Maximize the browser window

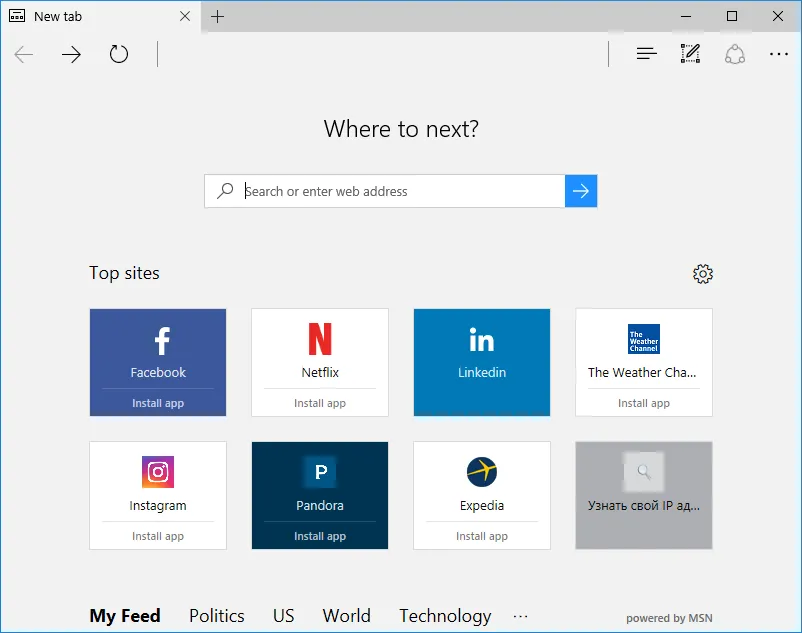[x=732, y=16]
